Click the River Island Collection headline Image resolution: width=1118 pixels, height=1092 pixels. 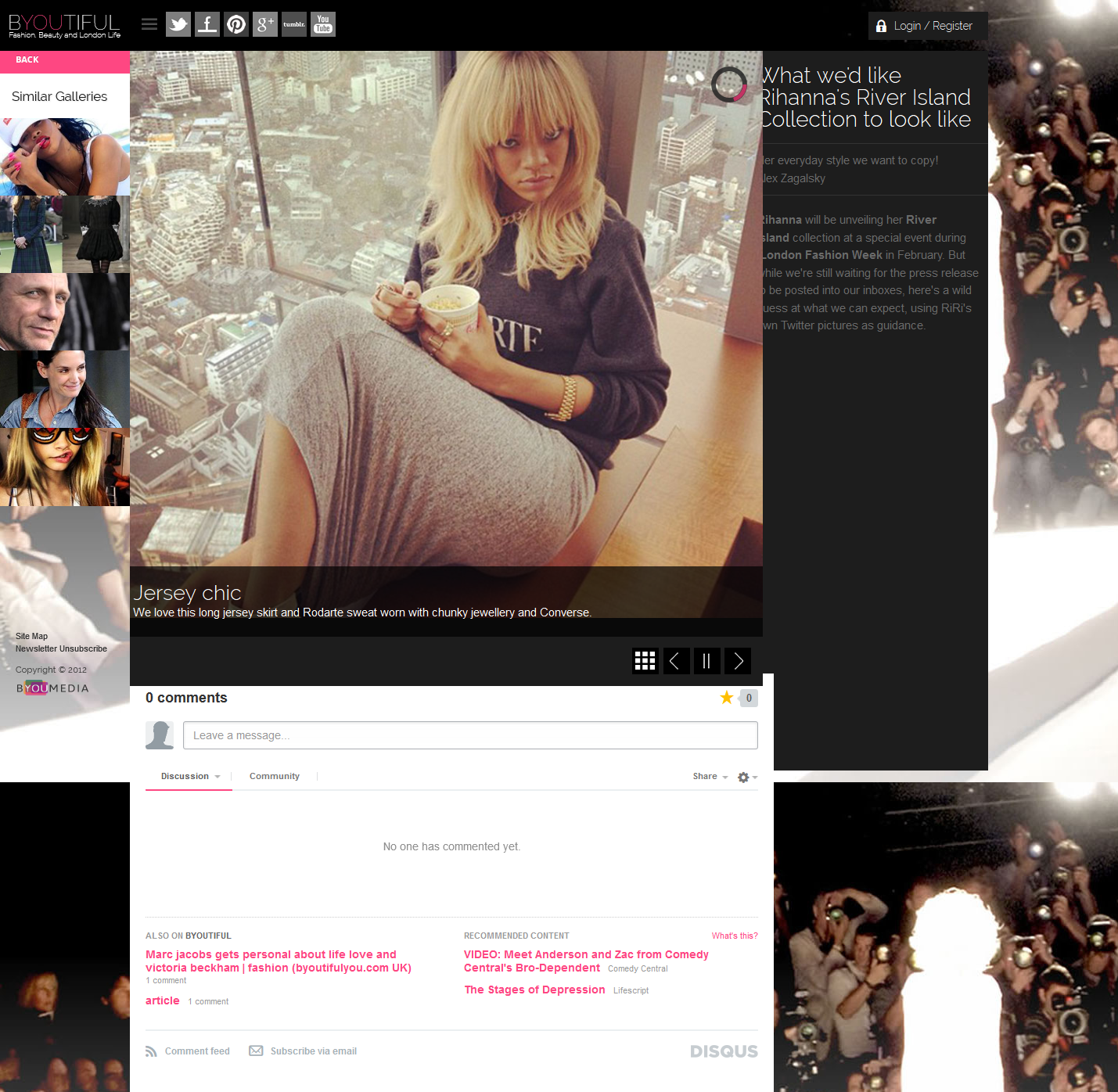[866, 97]
